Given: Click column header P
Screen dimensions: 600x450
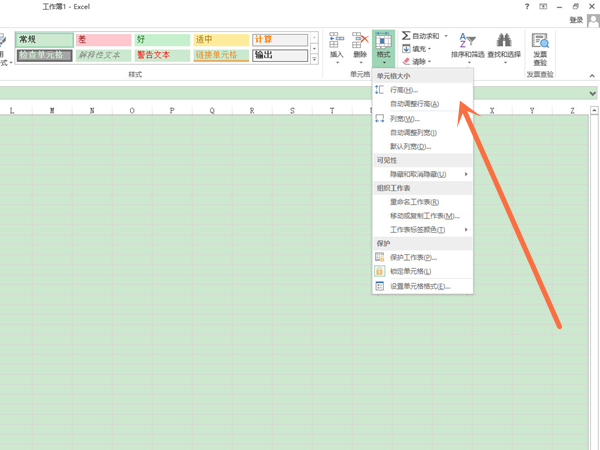Looking at the screenshot, I should click(172, 111).
